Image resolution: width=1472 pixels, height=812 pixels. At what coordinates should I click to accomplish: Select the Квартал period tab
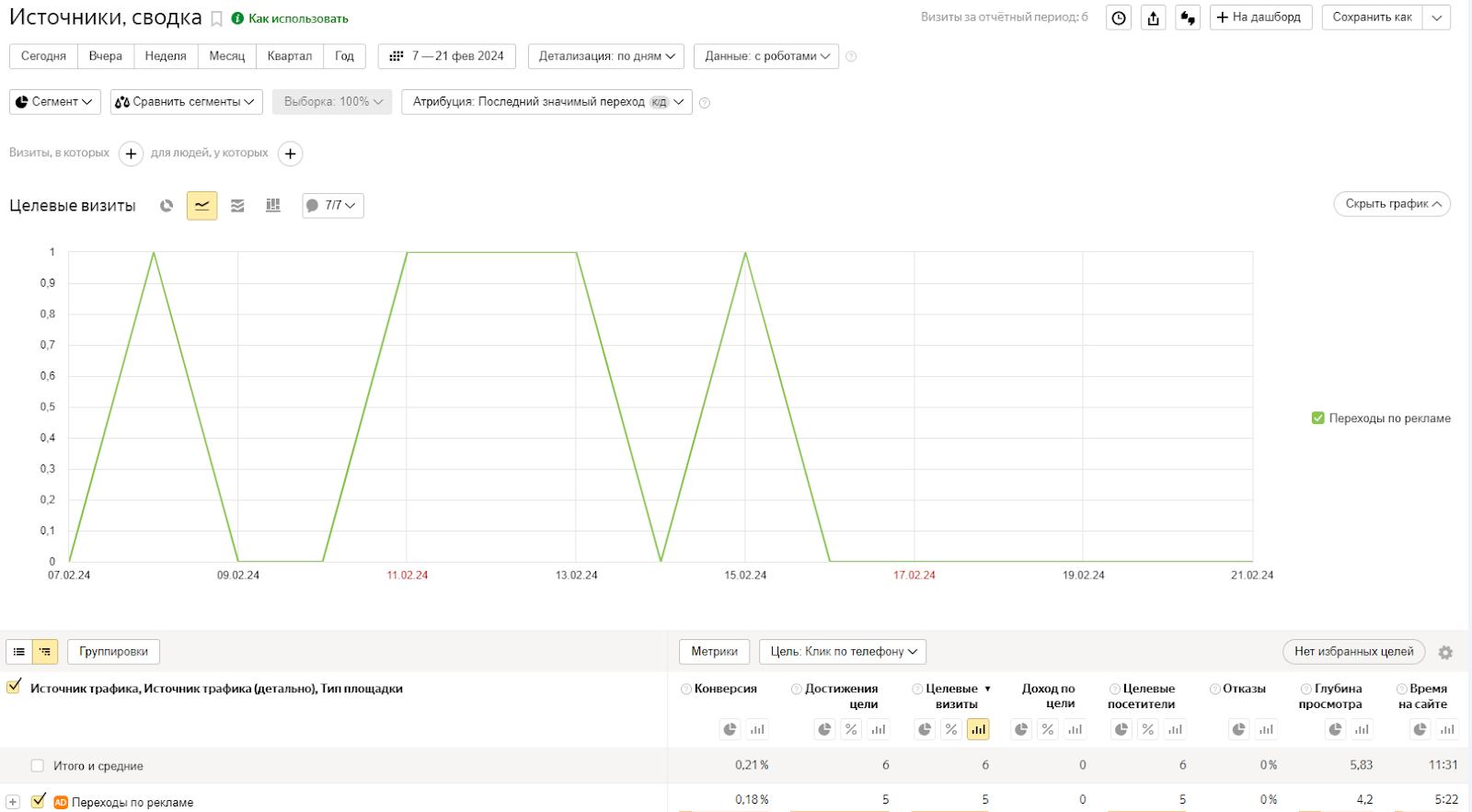coord(289,56)
